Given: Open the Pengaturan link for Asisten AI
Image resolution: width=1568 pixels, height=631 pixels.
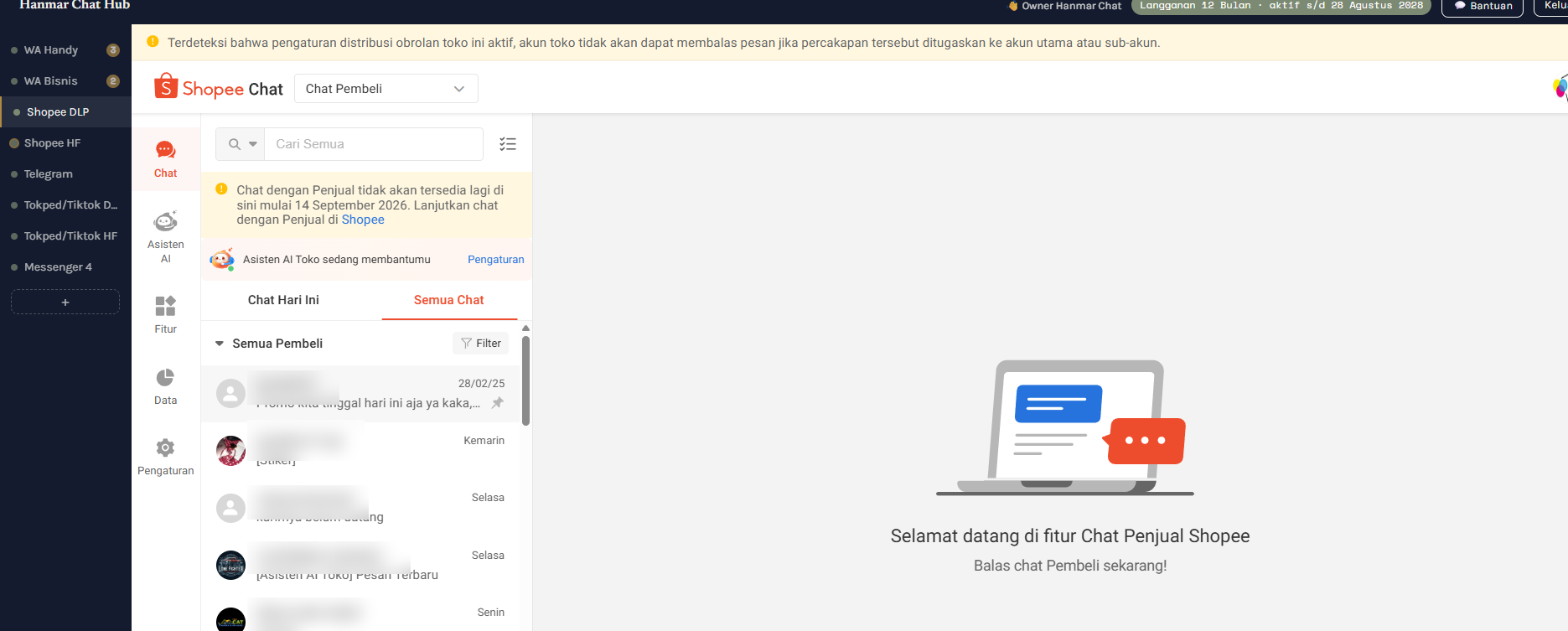Looking at the screenshot, I should (x=496, y=260).
